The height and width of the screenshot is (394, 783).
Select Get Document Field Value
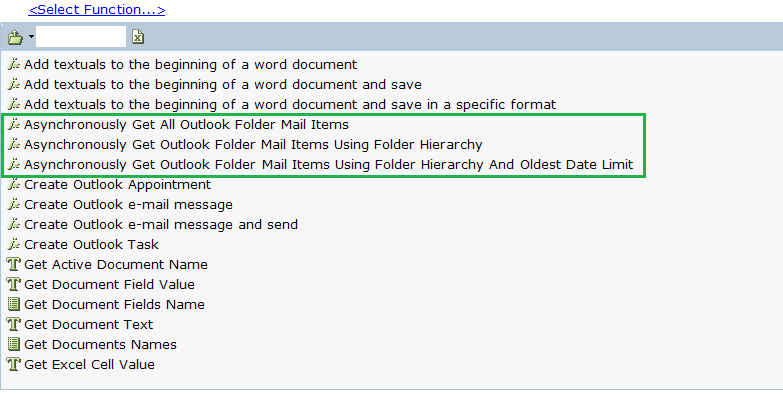click(109, 285)
